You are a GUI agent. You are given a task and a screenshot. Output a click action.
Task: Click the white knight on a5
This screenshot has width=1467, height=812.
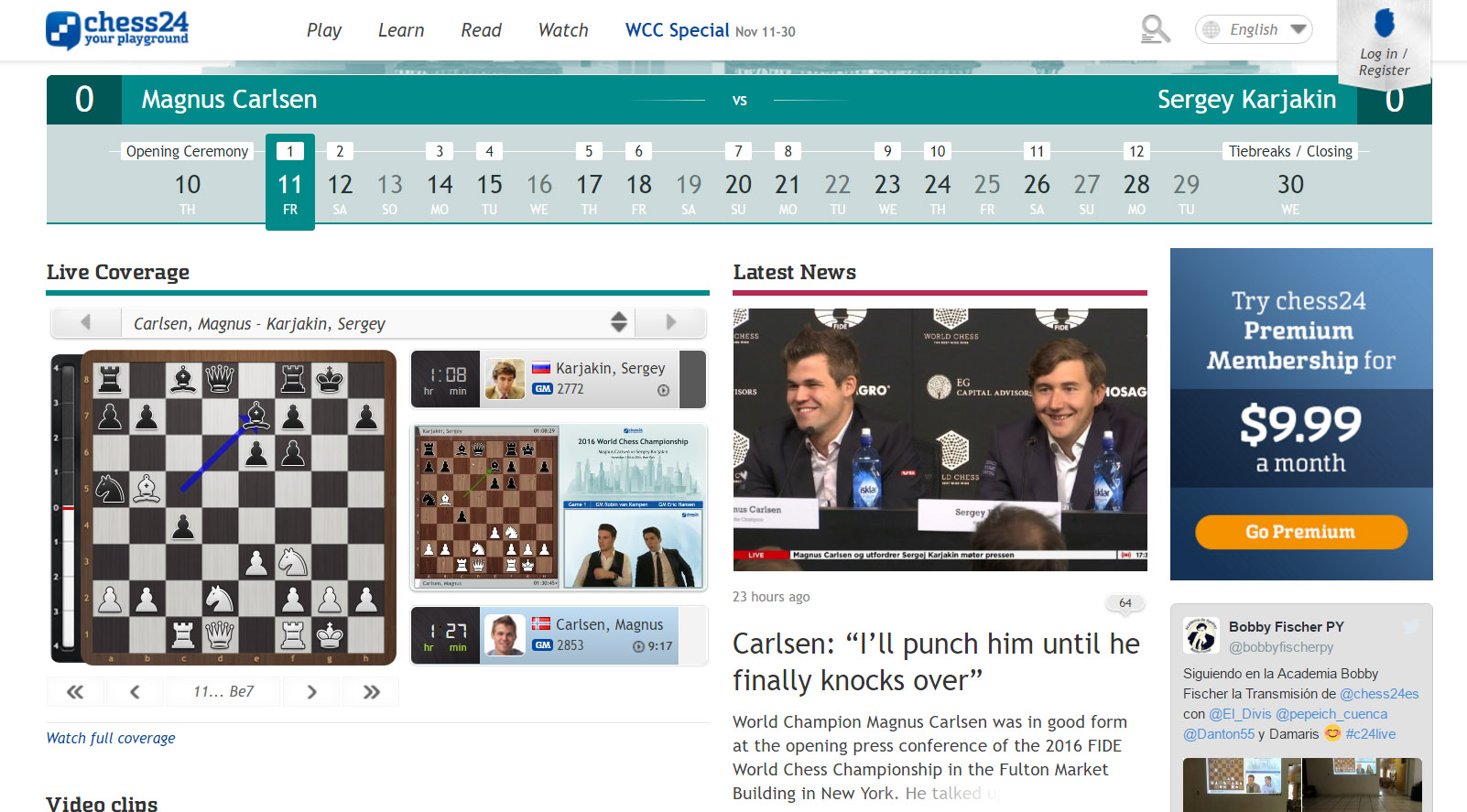click(x=110, y=489)
